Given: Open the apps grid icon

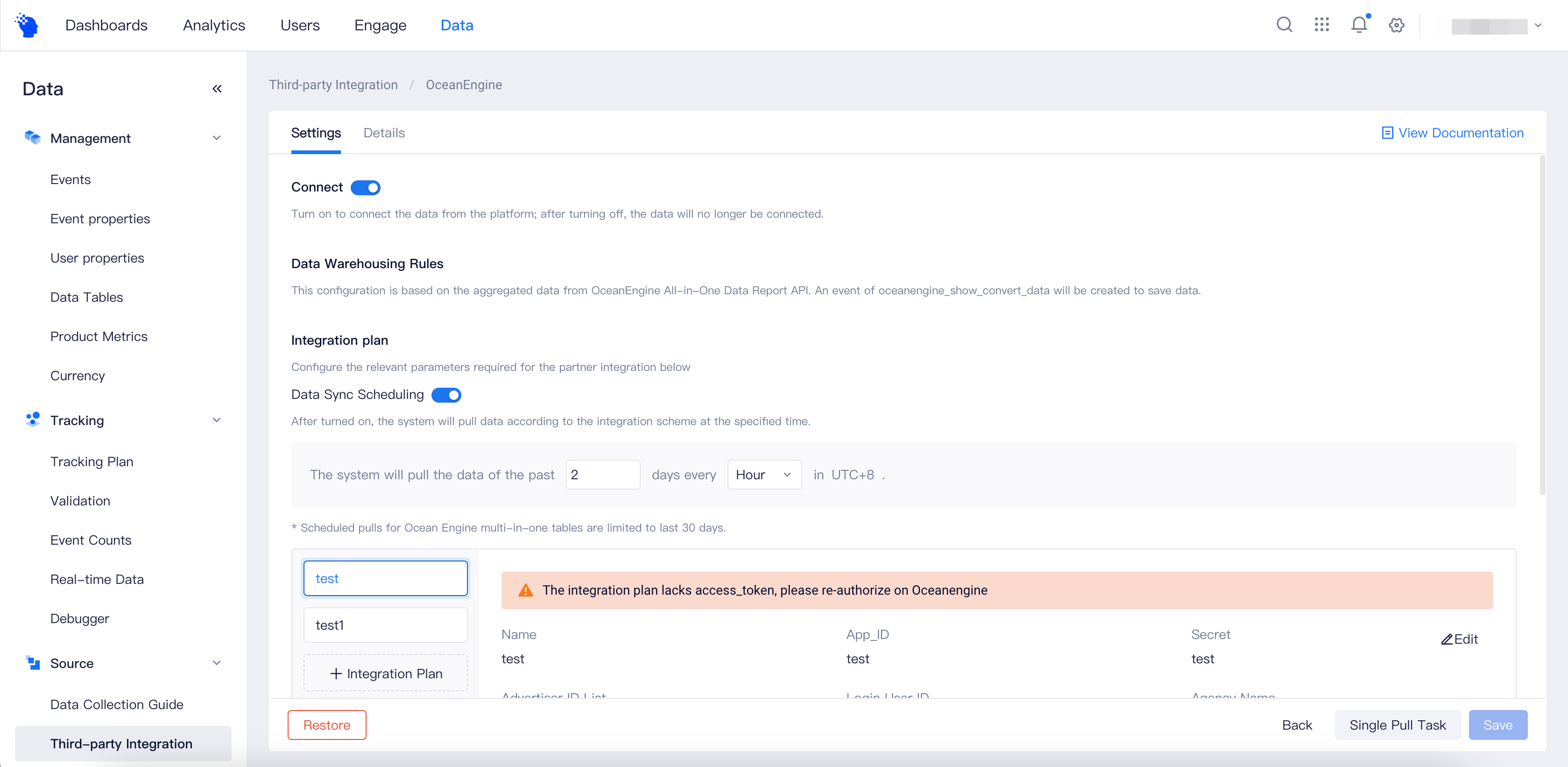Looking at the screenshot, I should click(x=1321, y=25).
